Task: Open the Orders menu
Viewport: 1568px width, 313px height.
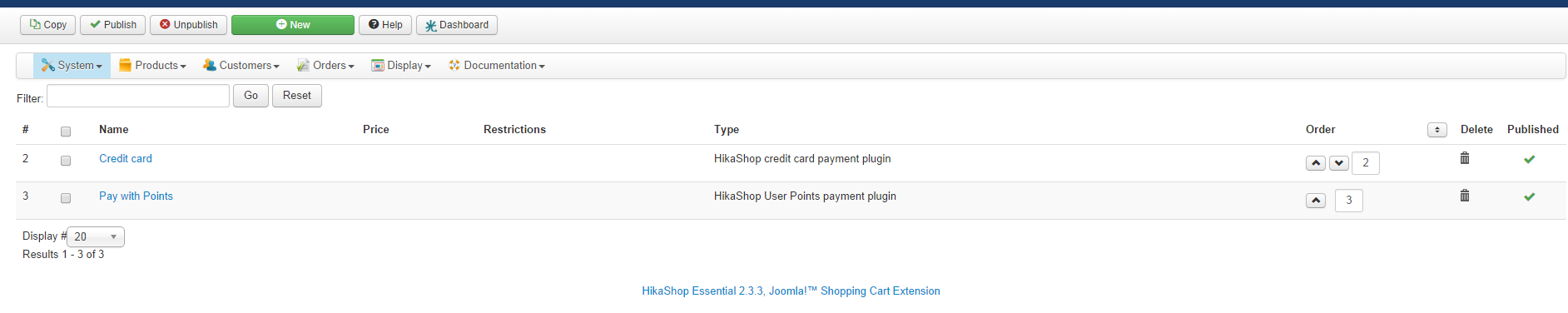Action: point(325,66)
